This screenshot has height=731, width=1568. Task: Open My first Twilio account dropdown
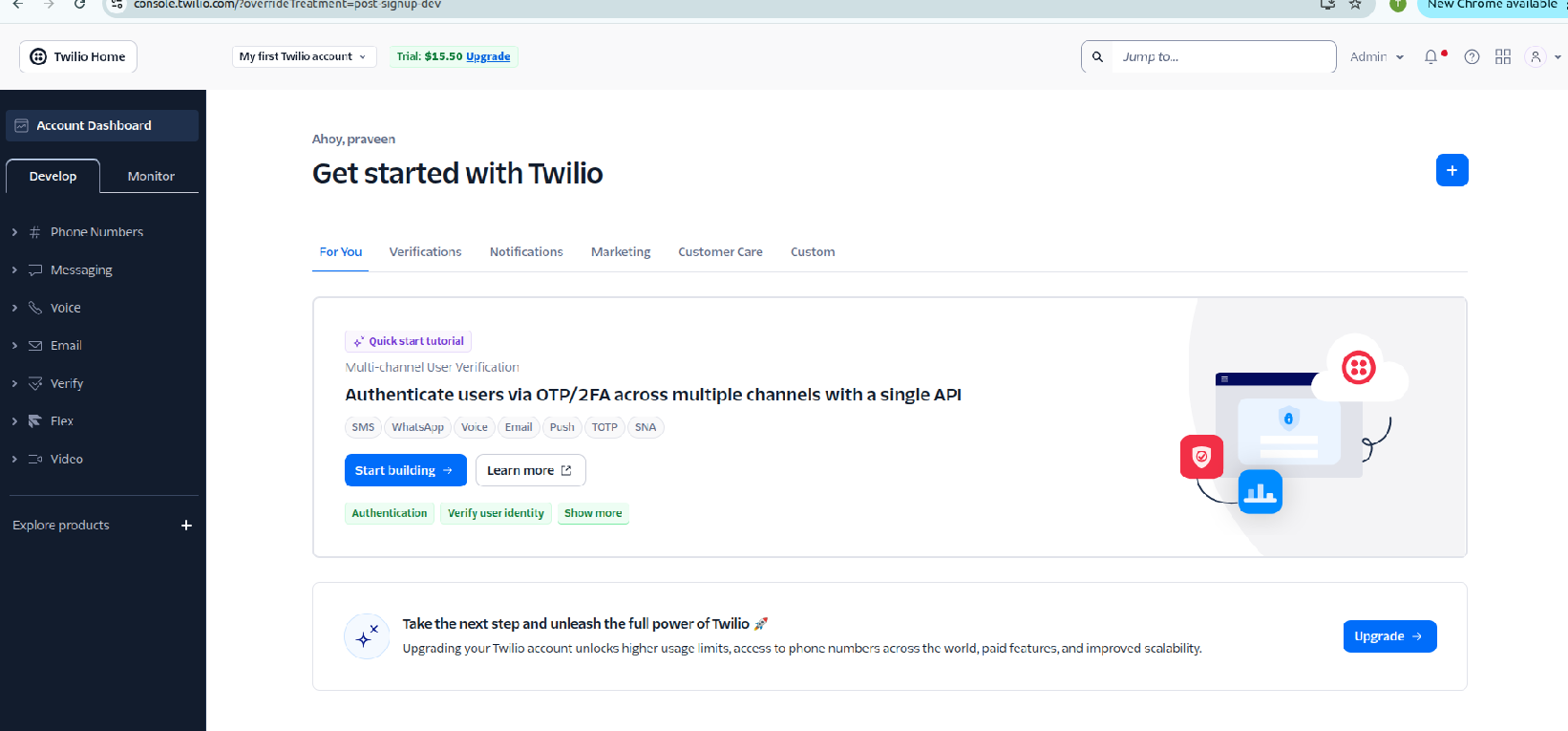(303, 56)
